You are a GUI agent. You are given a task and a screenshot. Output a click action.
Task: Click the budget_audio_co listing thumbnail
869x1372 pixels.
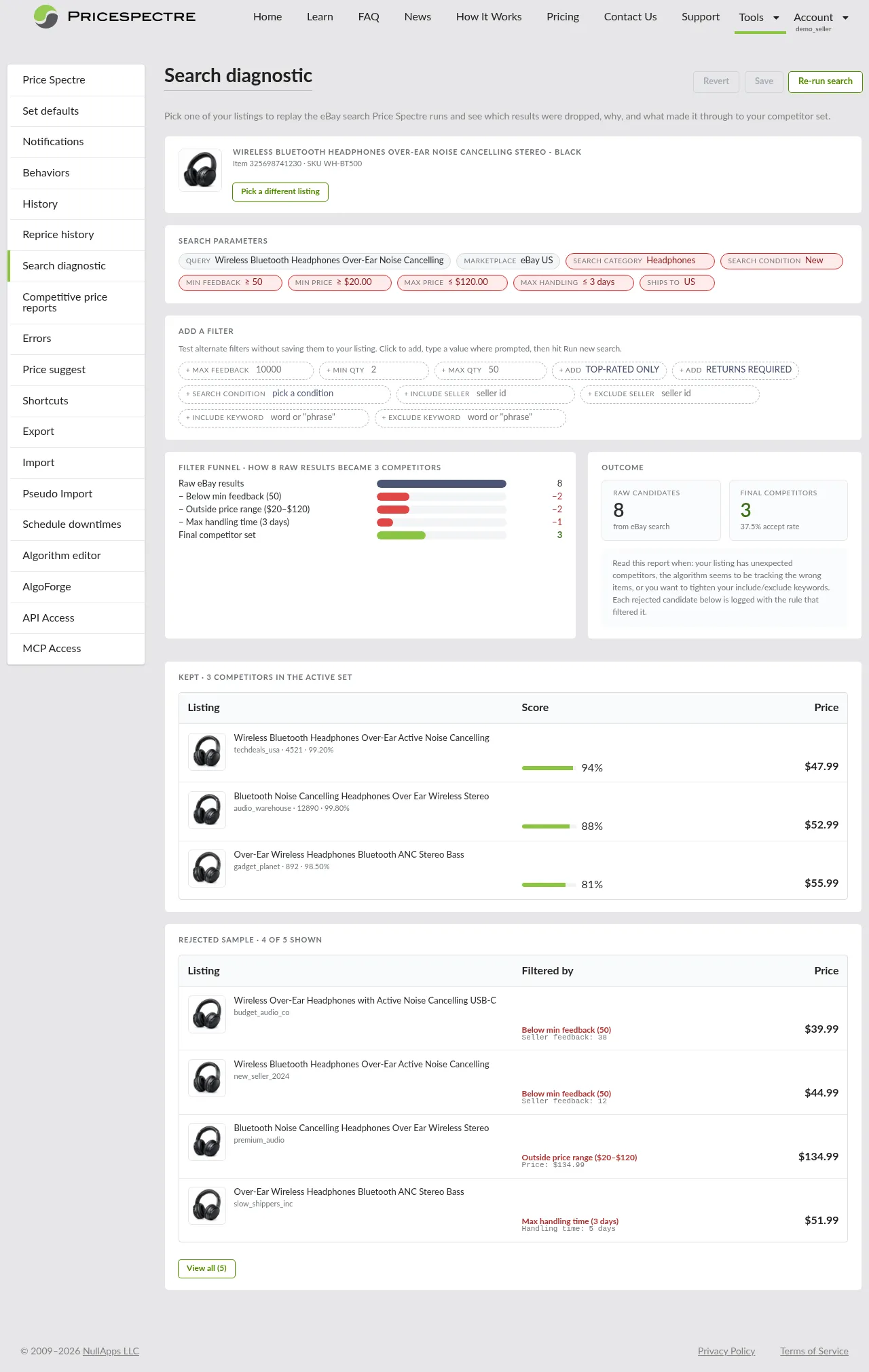pos(207,1014)
